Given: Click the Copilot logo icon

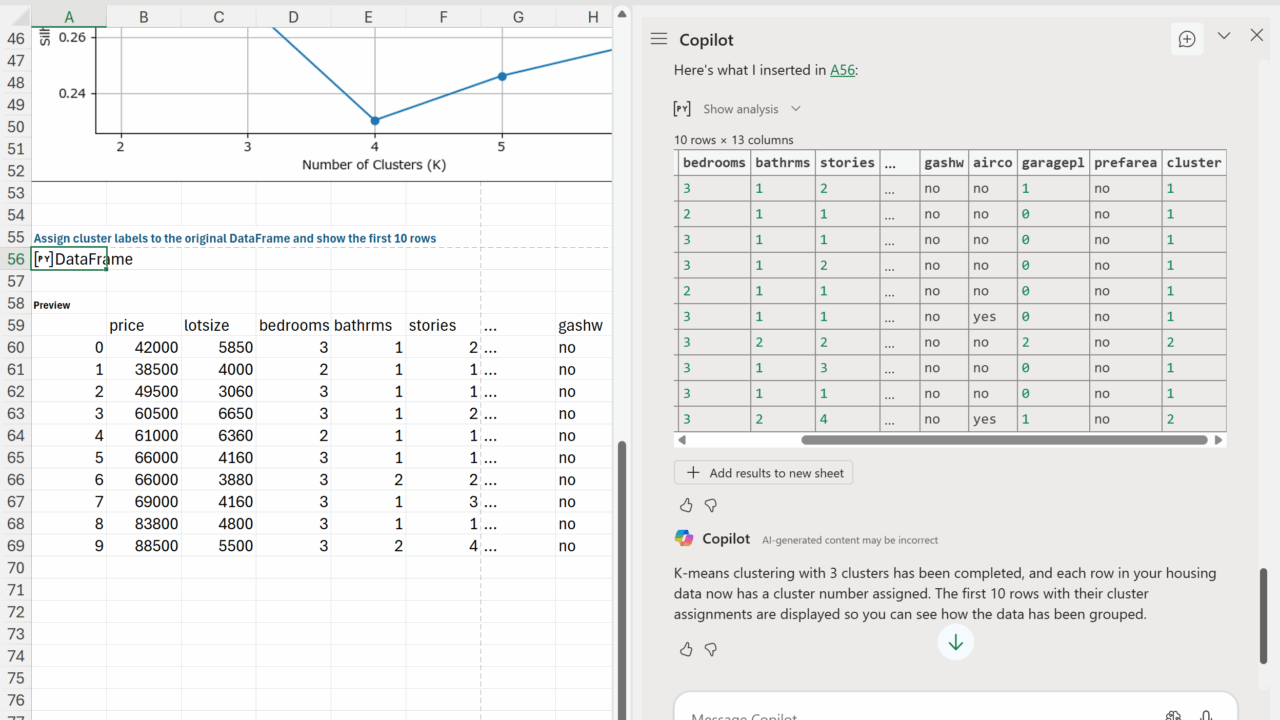Looking at the screenshot, I should 684,538.
